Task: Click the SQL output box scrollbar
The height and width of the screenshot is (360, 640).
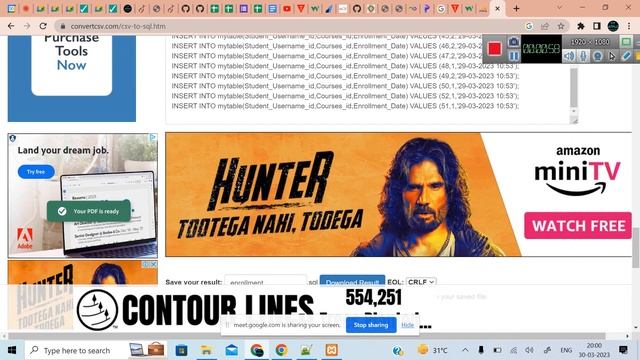Action: pos(574,87)
